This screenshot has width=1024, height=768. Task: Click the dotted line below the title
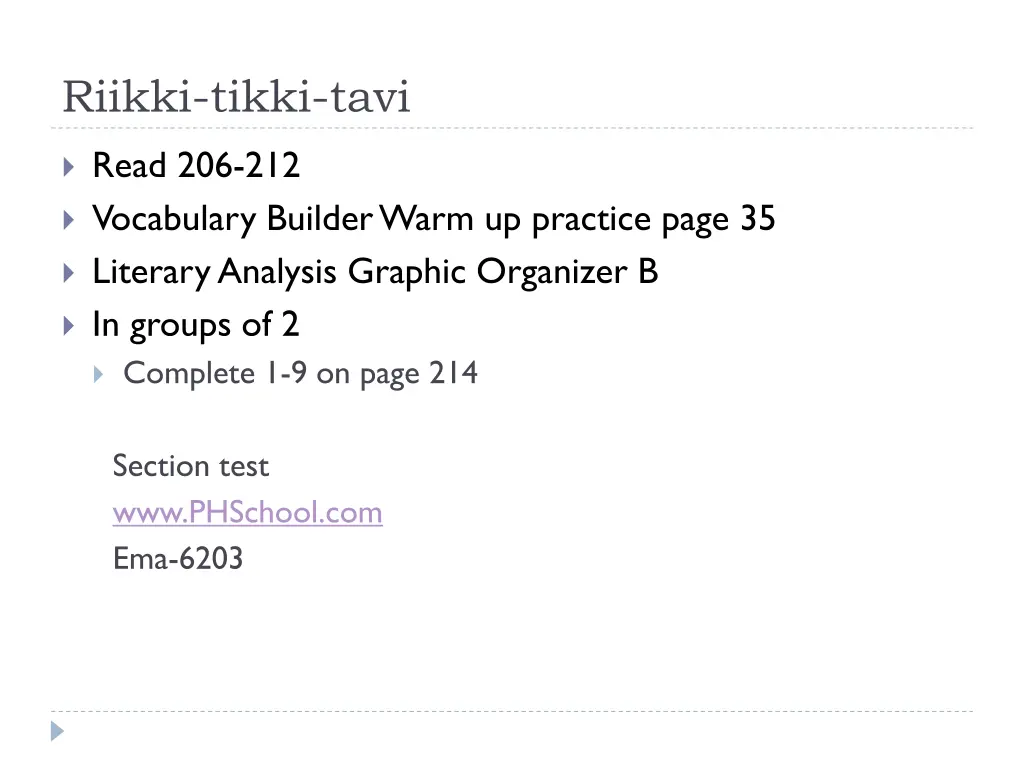tap(512, 128)
